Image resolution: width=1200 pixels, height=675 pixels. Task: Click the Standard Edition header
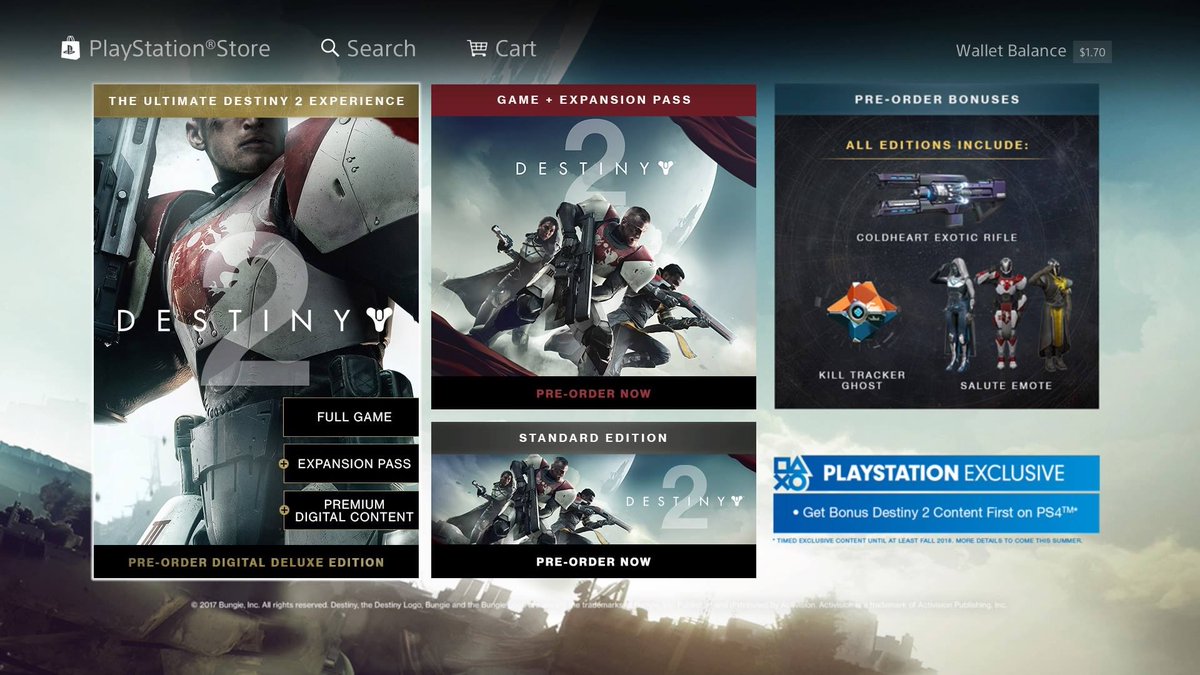tap(593, 438)
